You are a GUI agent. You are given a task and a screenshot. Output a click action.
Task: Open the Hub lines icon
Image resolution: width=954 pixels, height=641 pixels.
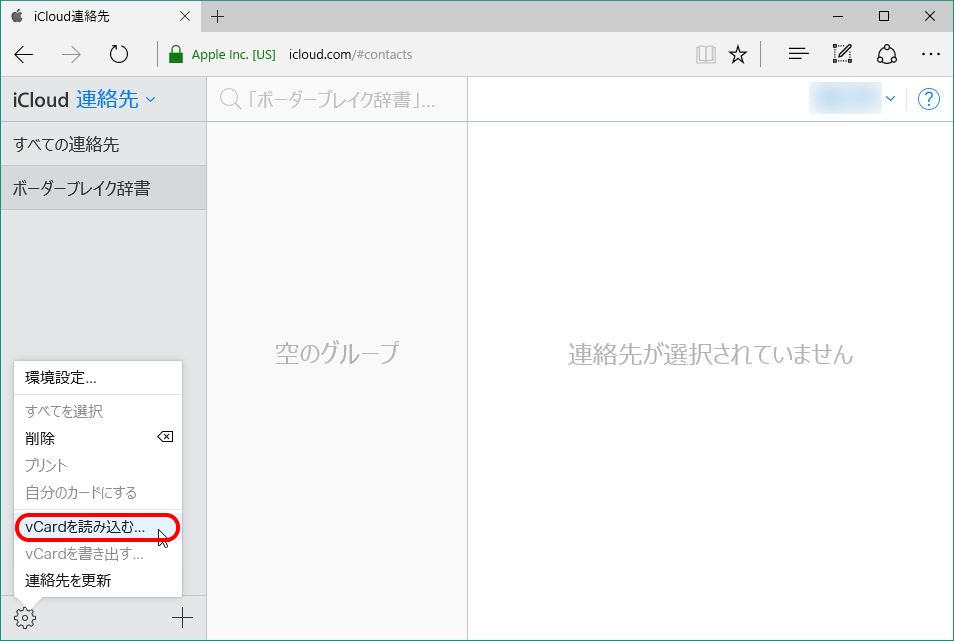tap(798, 54)
